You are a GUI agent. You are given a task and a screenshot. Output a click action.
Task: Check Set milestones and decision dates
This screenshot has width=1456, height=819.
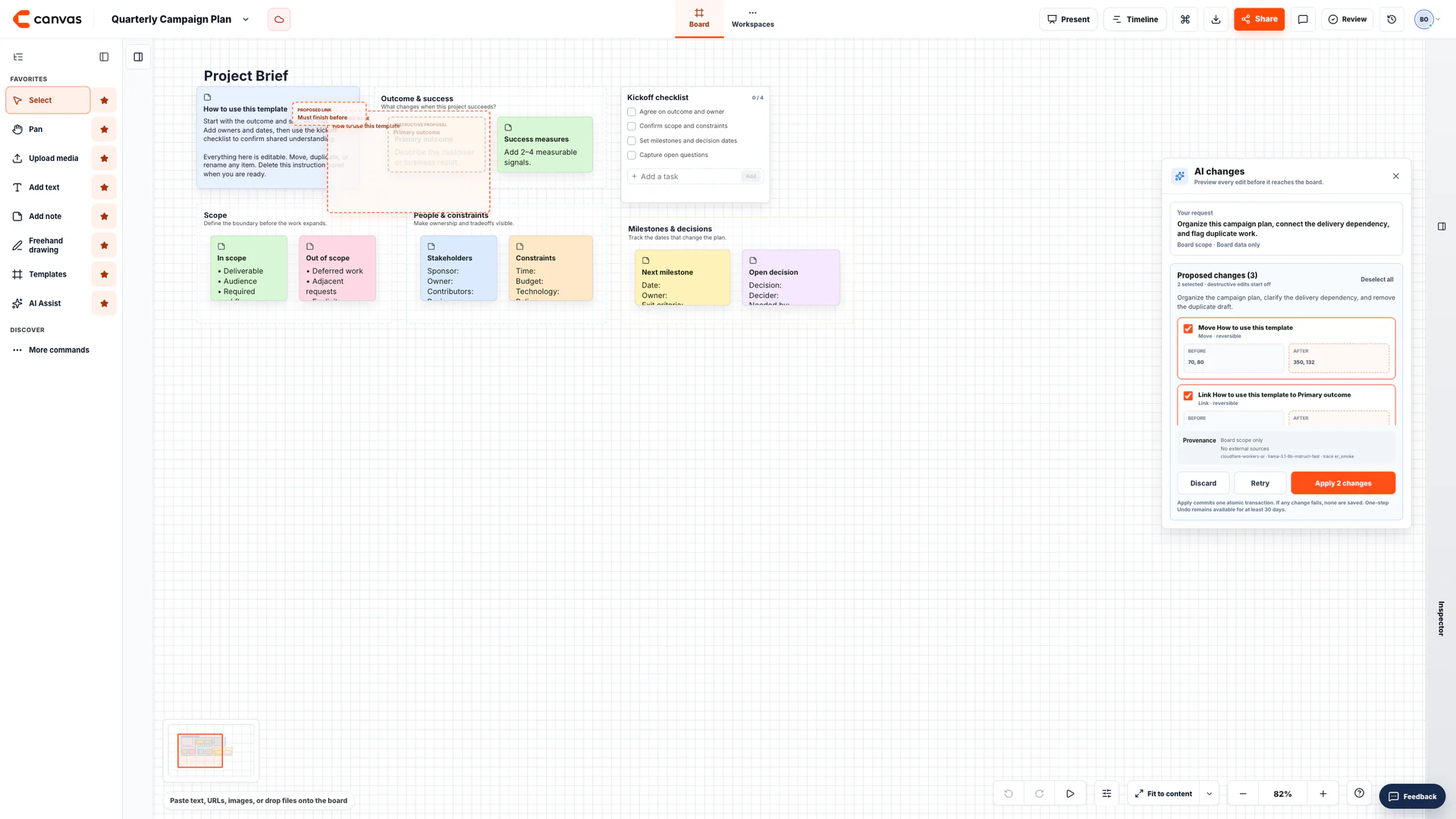(631, 141)
